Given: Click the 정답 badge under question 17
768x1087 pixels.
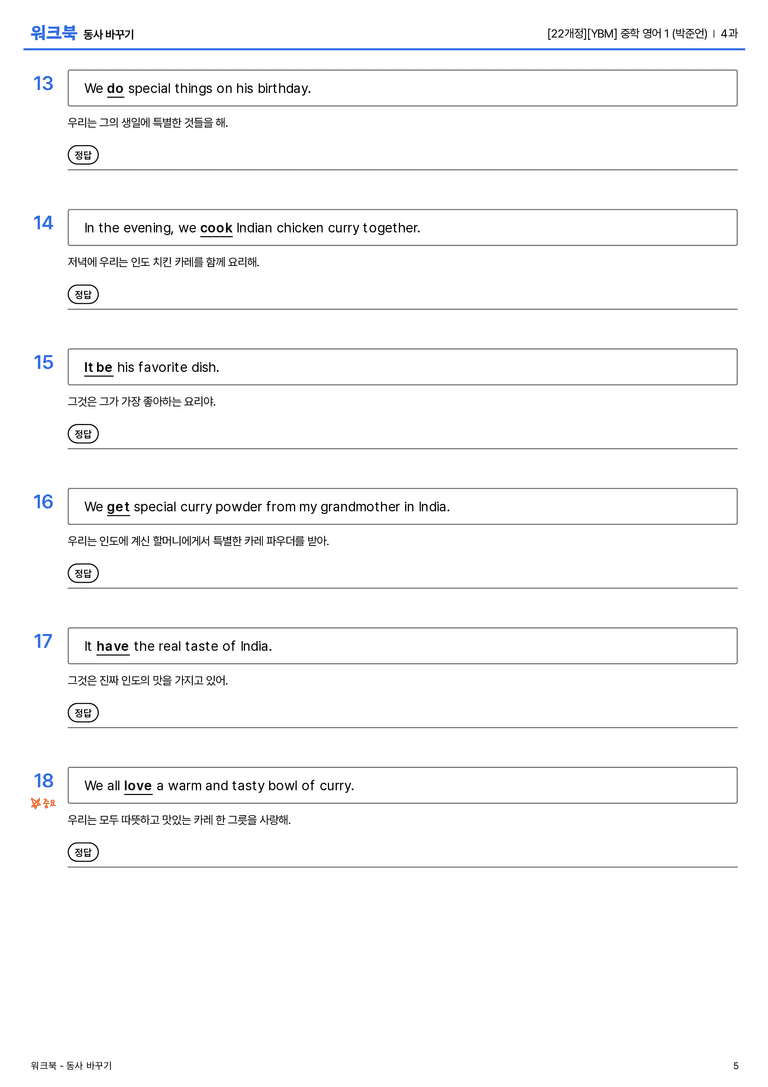Looking at the screenshot, I should tap(83, 712).
